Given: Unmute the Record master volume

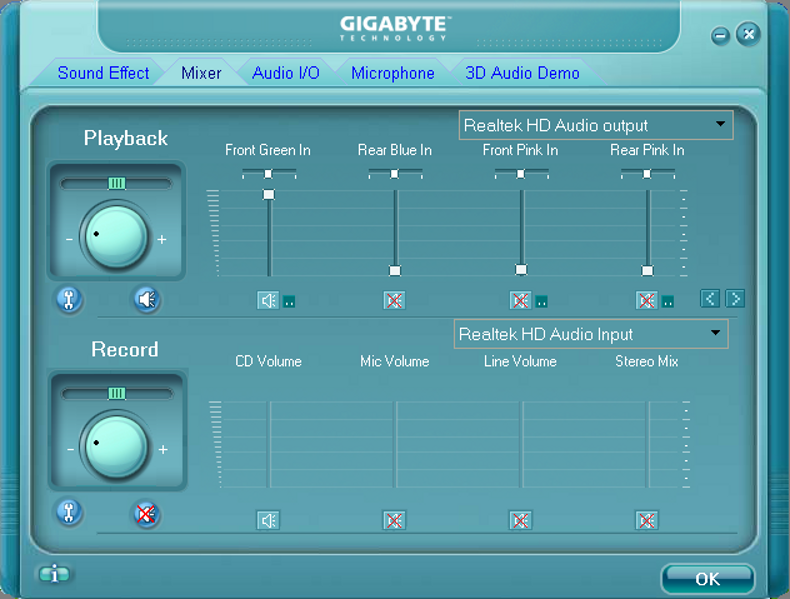Looking at the screenshot, I should coord(147,514).
